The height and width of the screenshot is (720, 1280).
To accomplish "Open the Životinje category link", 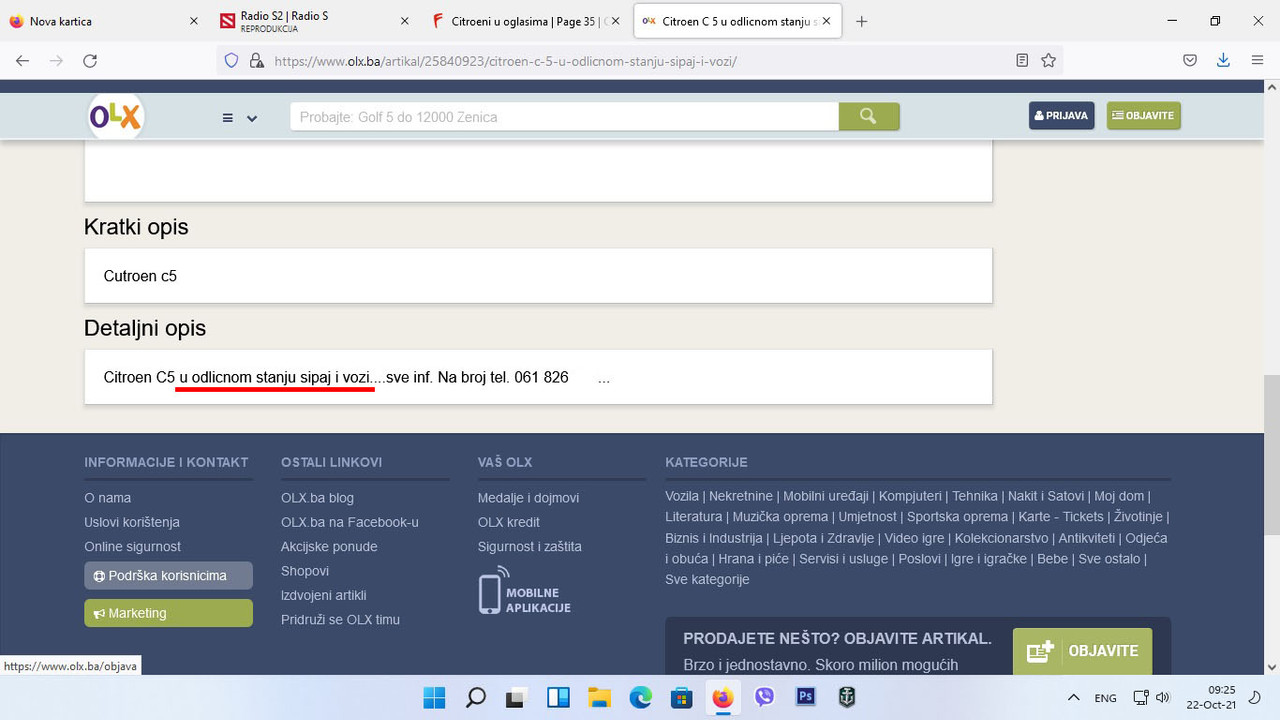I will coord(1138,517).
